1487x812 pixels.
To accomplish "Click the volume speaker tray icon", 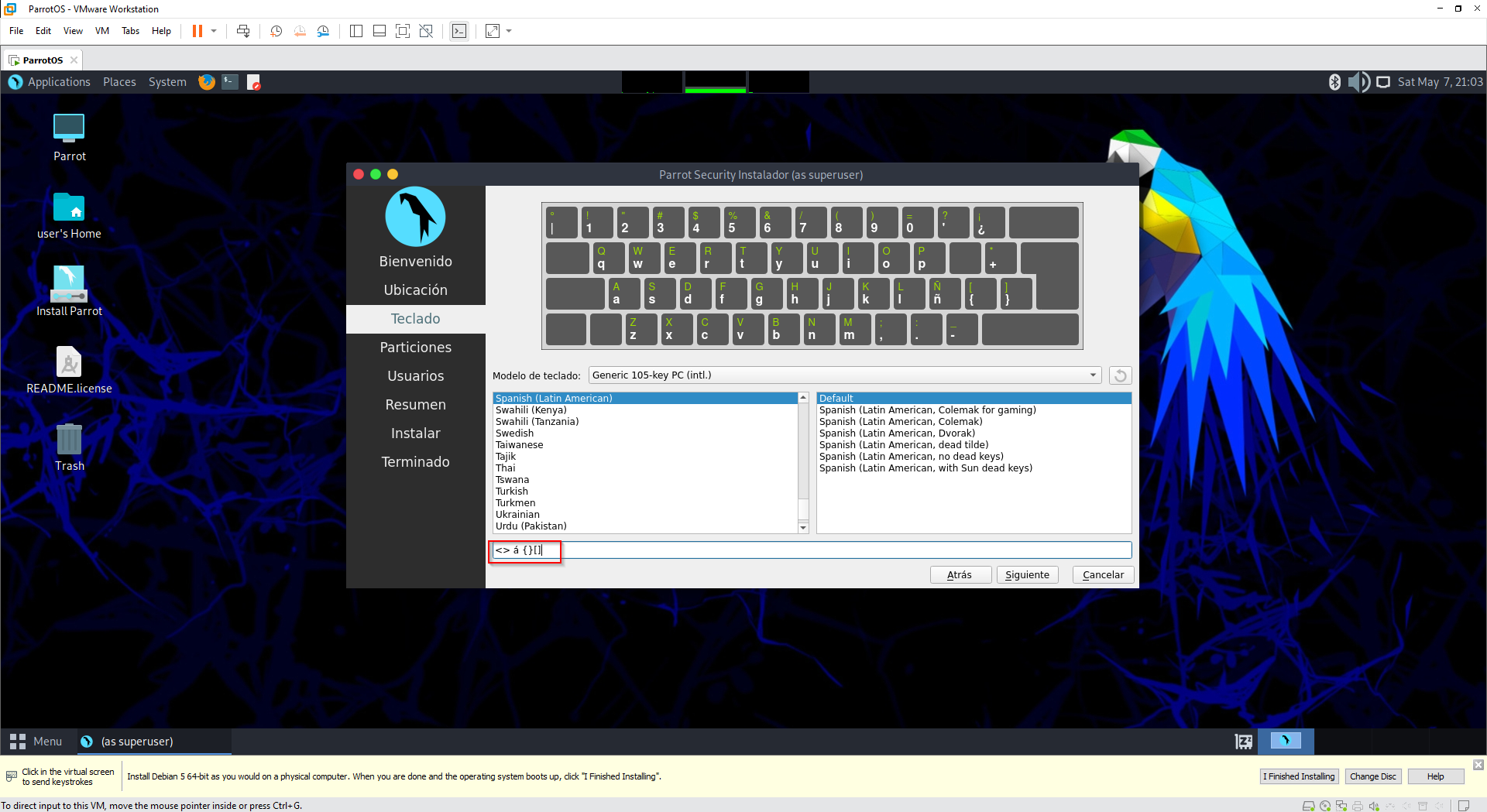I will point(1358,82).
